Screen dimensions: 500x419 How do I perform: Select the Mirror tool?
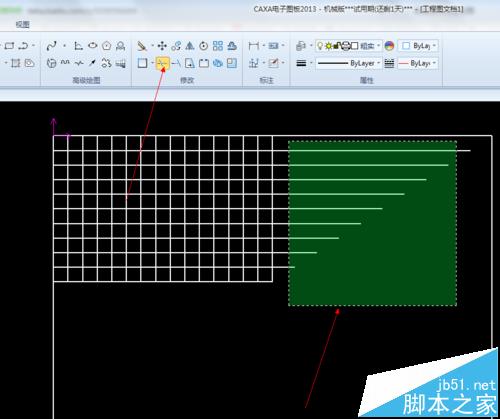(190, 46)
